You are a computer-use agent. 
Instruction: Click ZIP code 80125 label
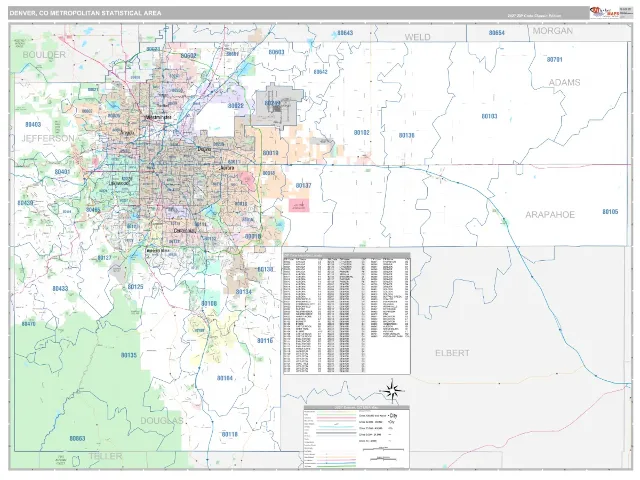135,287
